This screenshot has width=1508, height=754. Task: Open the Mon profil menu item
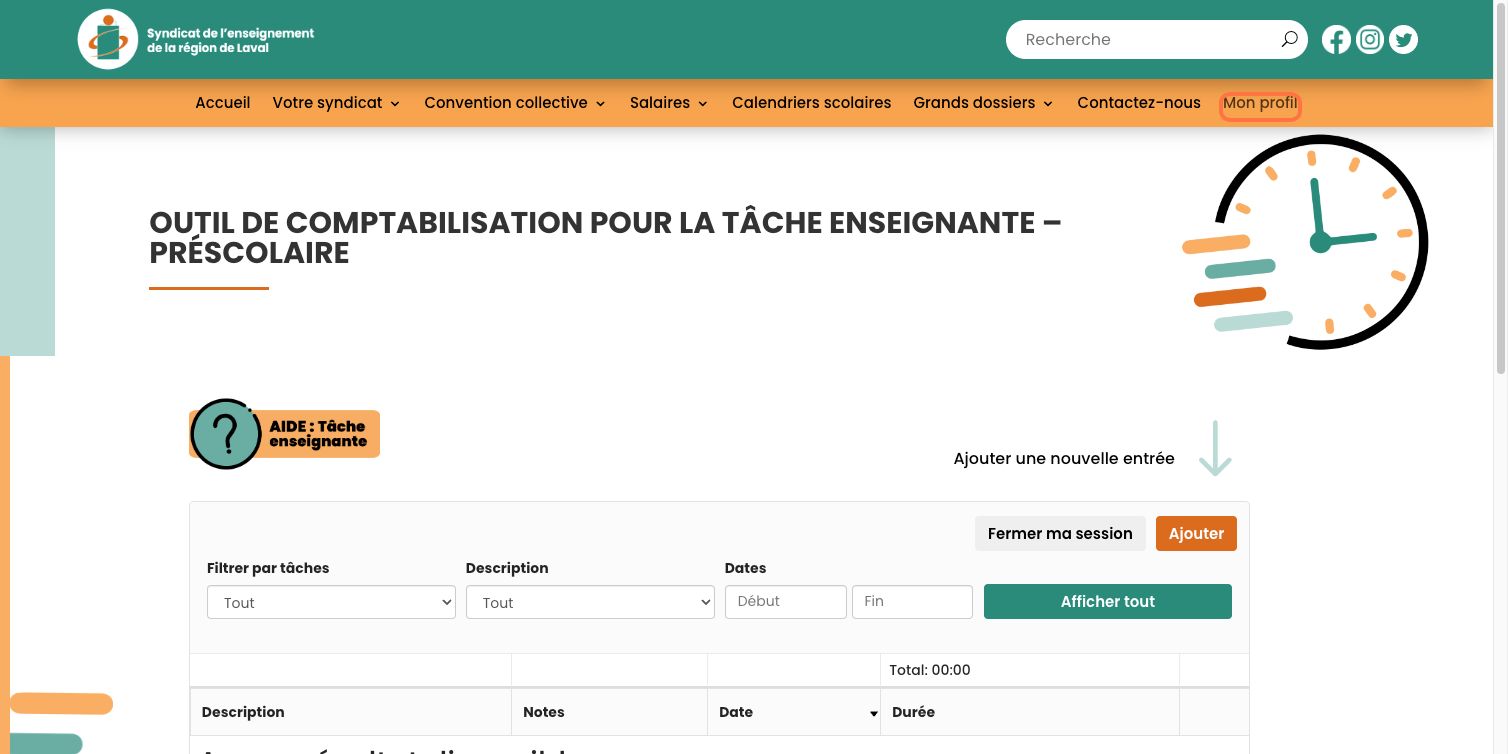pyautogui.click(x=1259, y=104)
